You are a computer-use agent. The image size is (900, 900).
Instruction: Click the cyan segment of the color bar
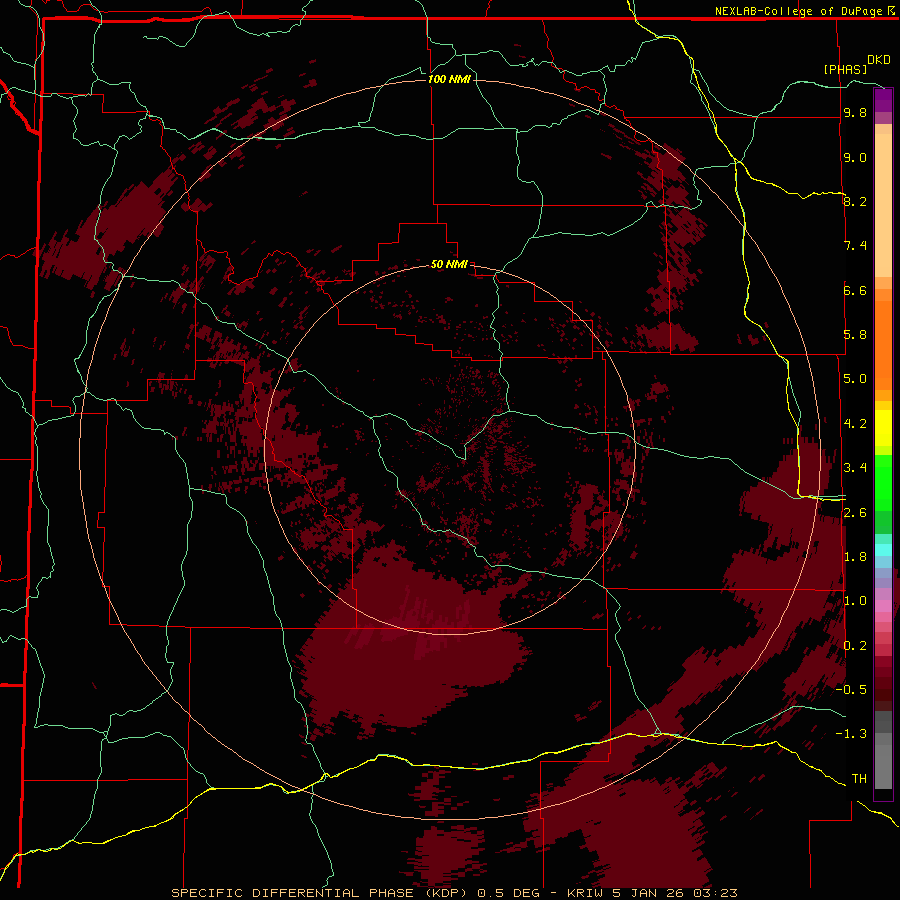[883, 550]
